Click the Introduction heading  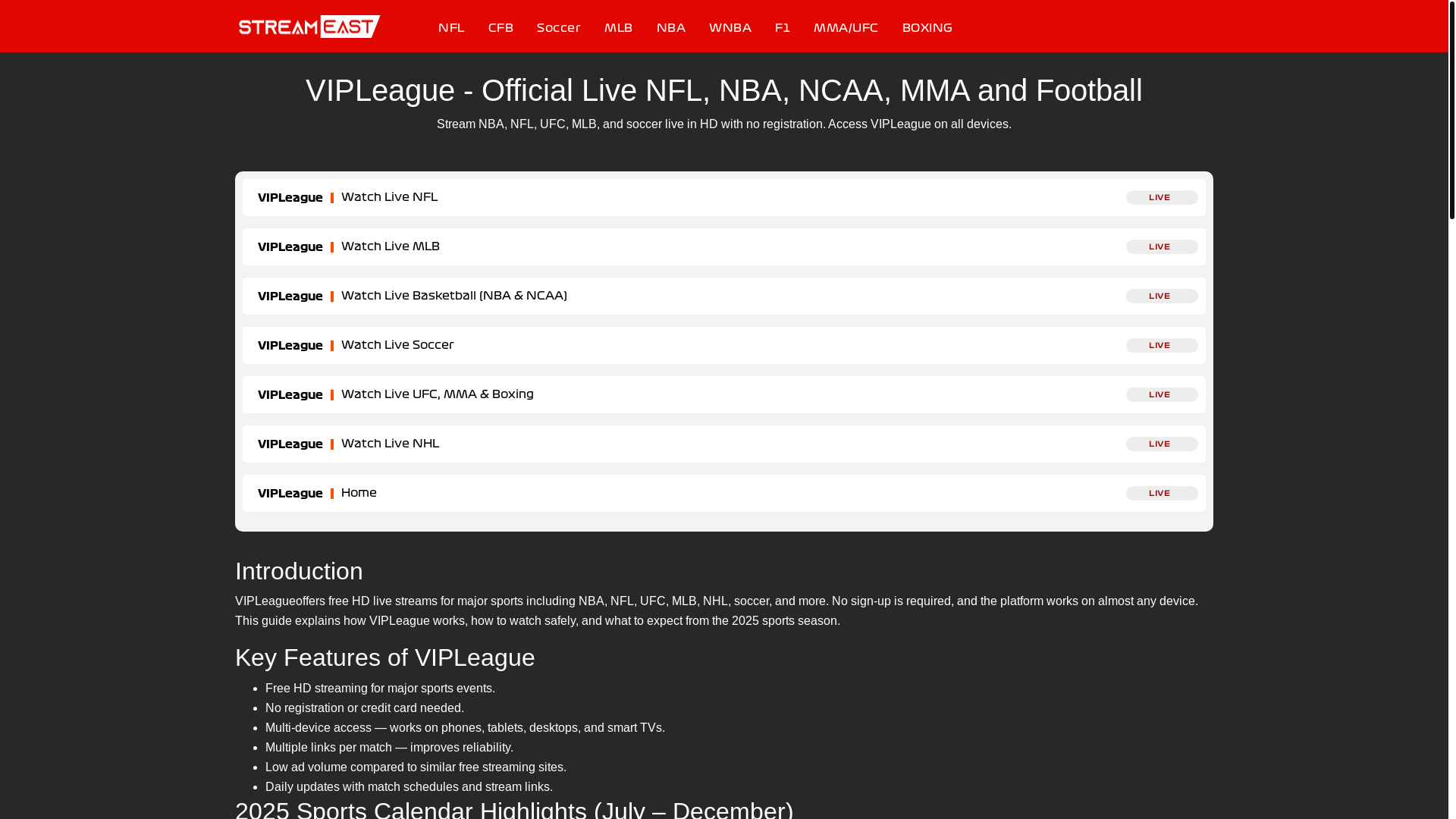pyautogui.click(x=299, y=571)
